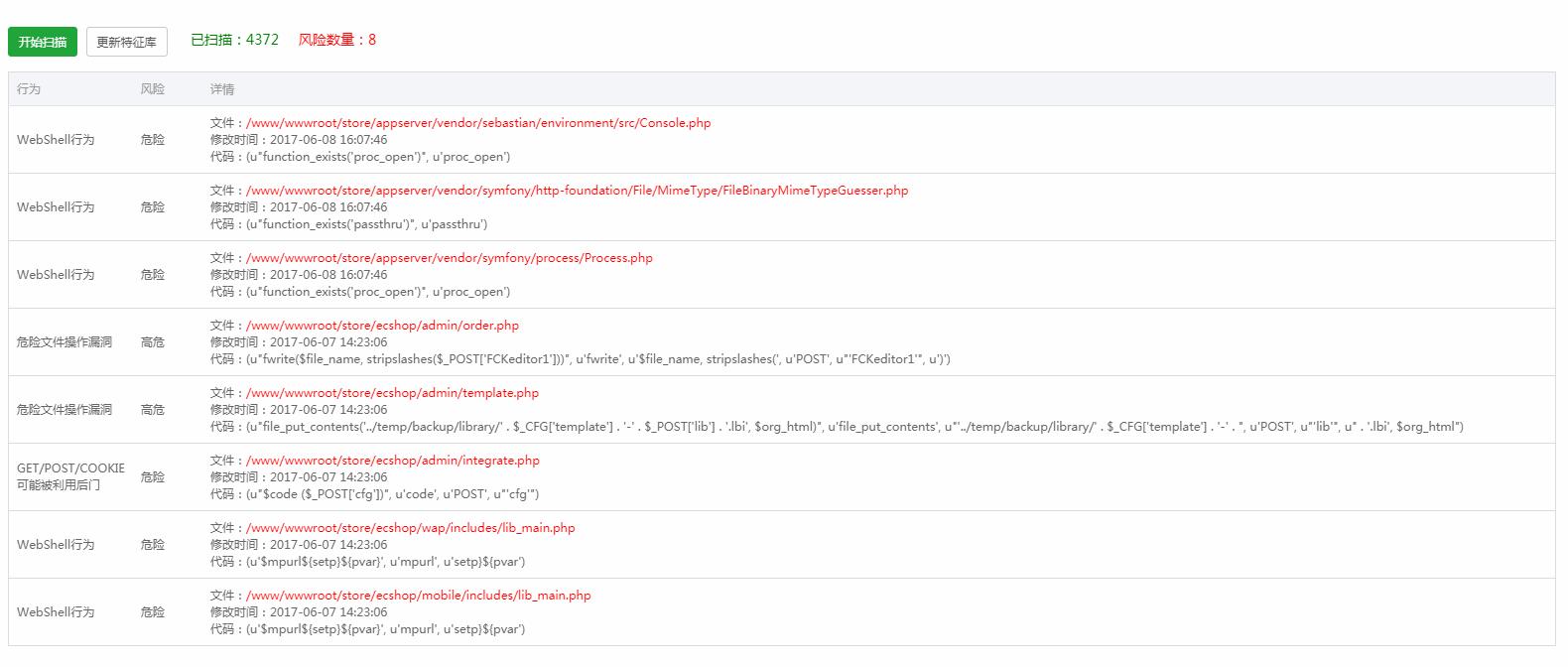1568x667 pixels.
Task: Select 危险文件操作漏洞 in the order.php row
Action: point(65,342)
